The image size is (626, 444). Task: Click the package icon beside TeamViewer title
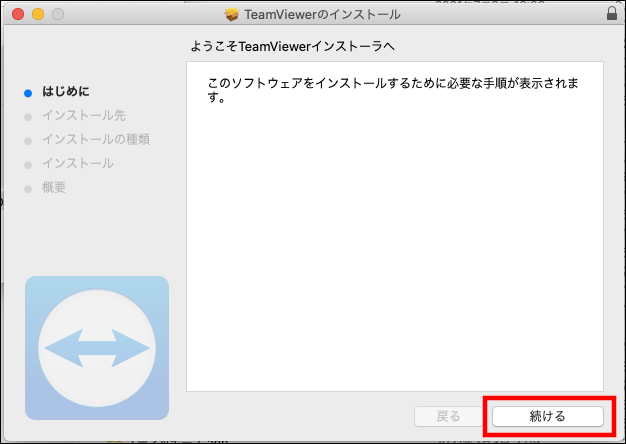232,14
